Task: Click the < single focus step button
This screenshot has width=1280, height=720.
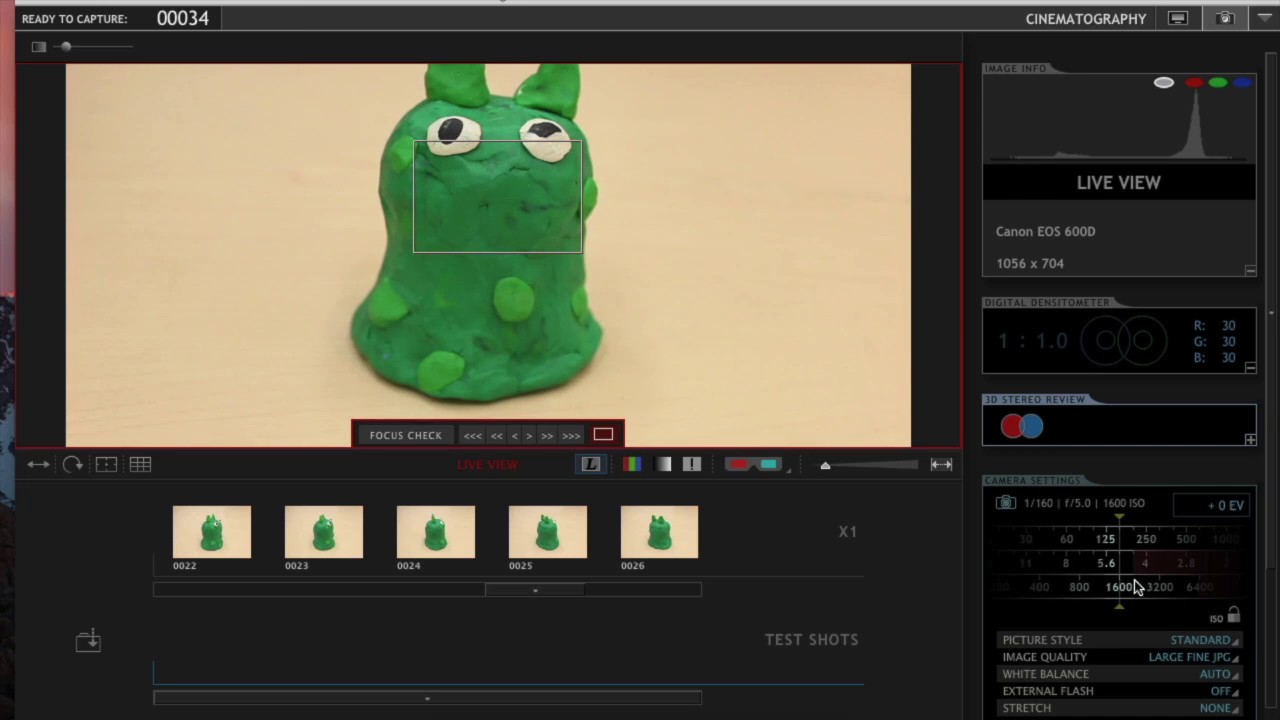Action: tap(515, 435)
